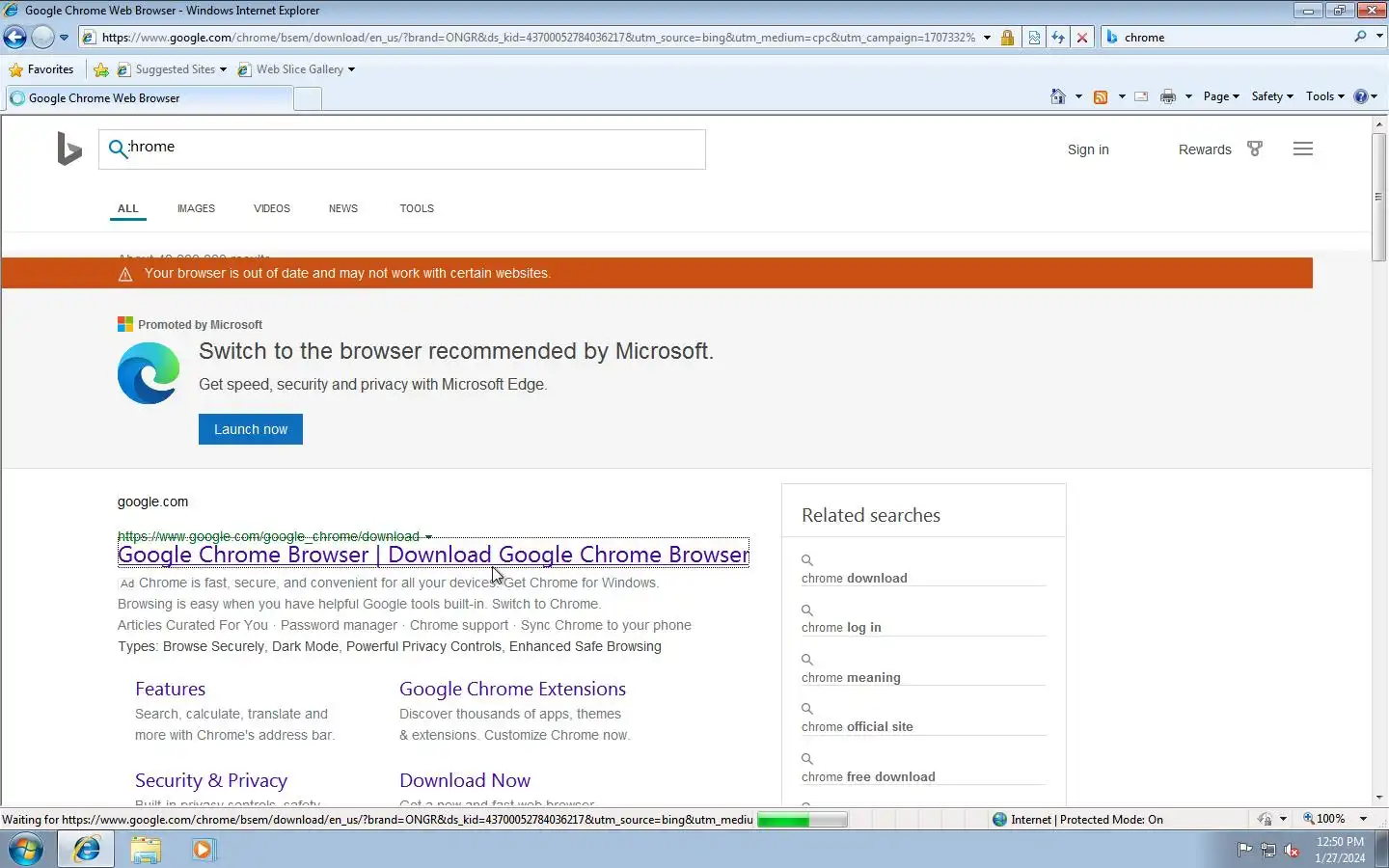Screen dimensions: 1389x868
Task: Click related search chrome free download
Action: coord(868,776)
